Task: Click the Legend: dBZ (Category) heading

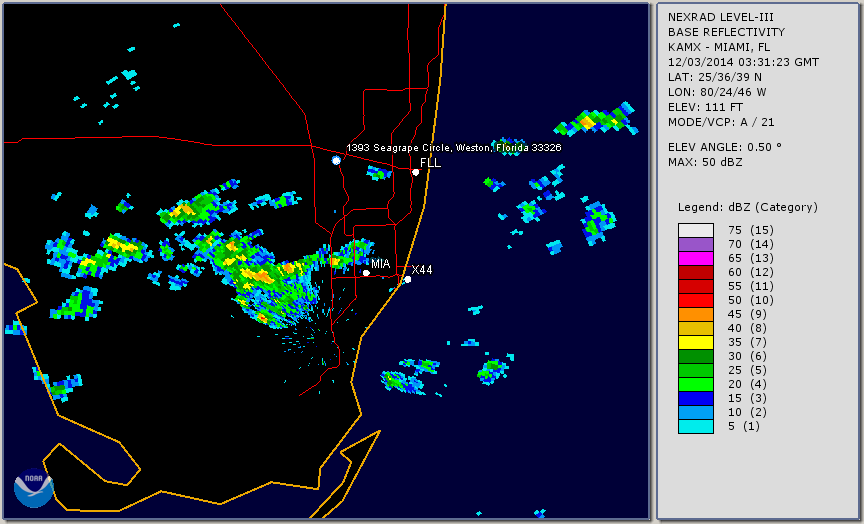Action: 748,208
